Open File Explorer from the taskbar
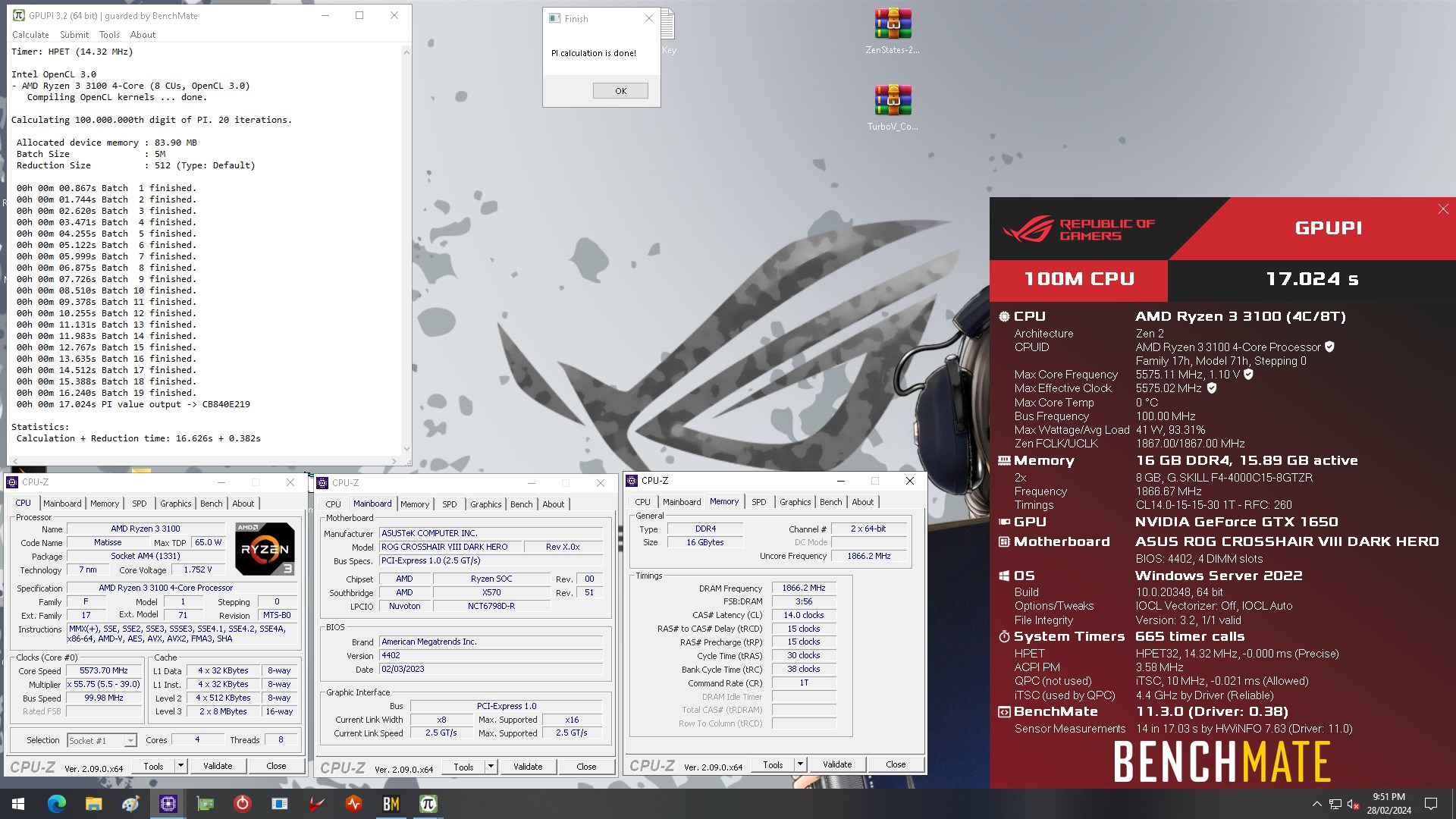Image resolution: width=1456 pixels, height=819 pixels. coord(93,804)
